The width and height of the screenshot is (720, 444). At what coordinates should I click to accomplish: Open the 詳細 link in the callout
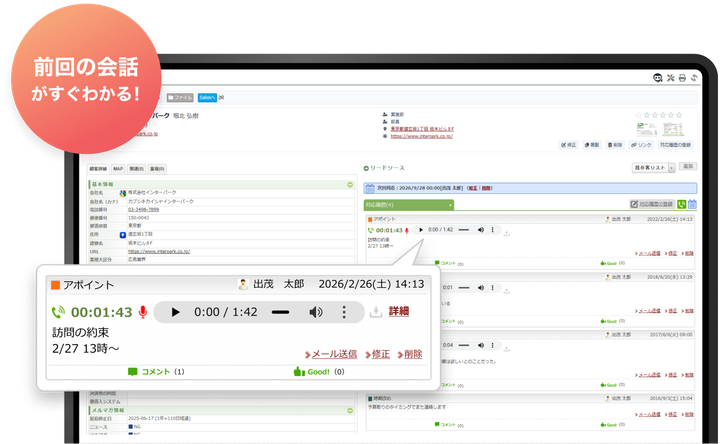coord(399,311)
